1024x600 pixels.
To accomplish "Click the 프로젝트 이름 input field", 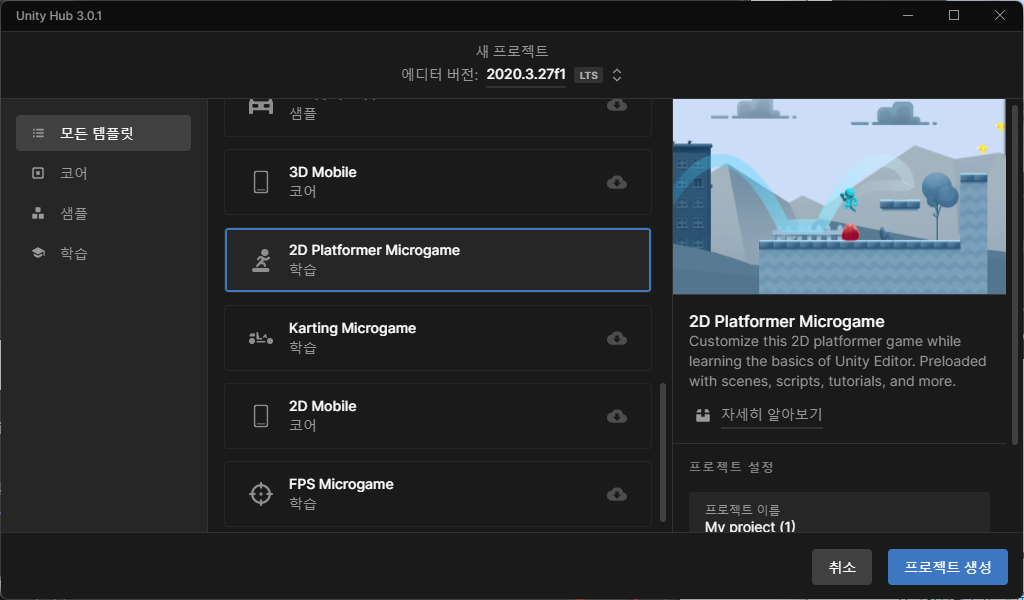I will (839, 513).
